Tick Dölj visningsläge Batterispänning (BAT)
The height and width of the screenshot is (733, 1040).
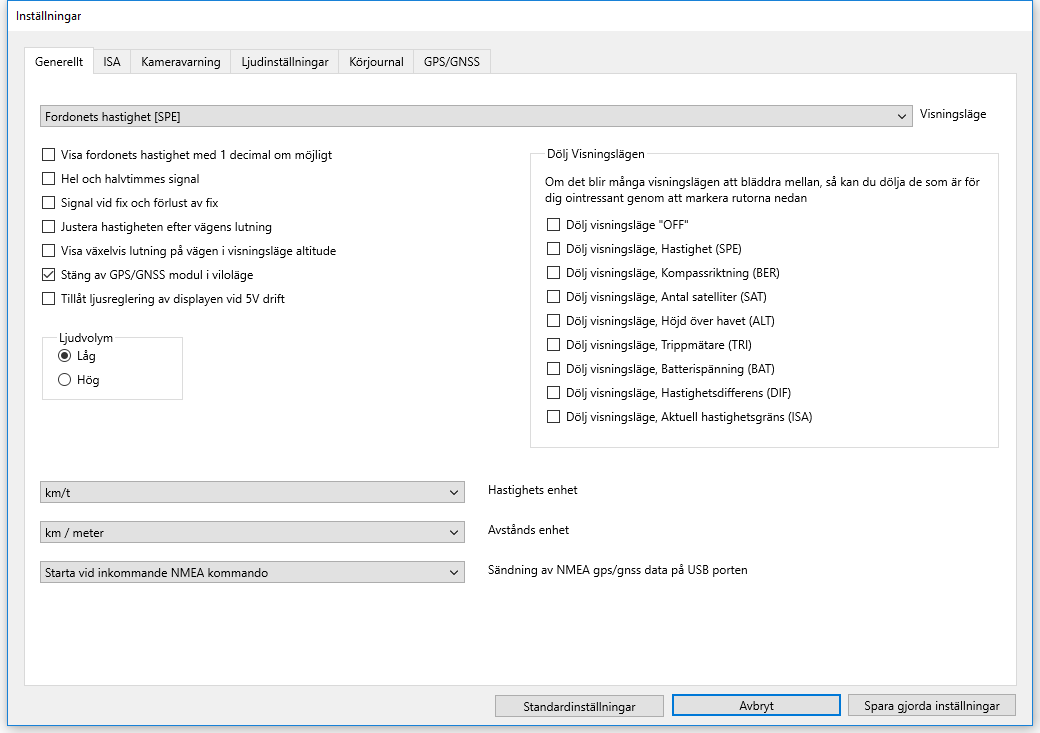click(x=554, y=369)
